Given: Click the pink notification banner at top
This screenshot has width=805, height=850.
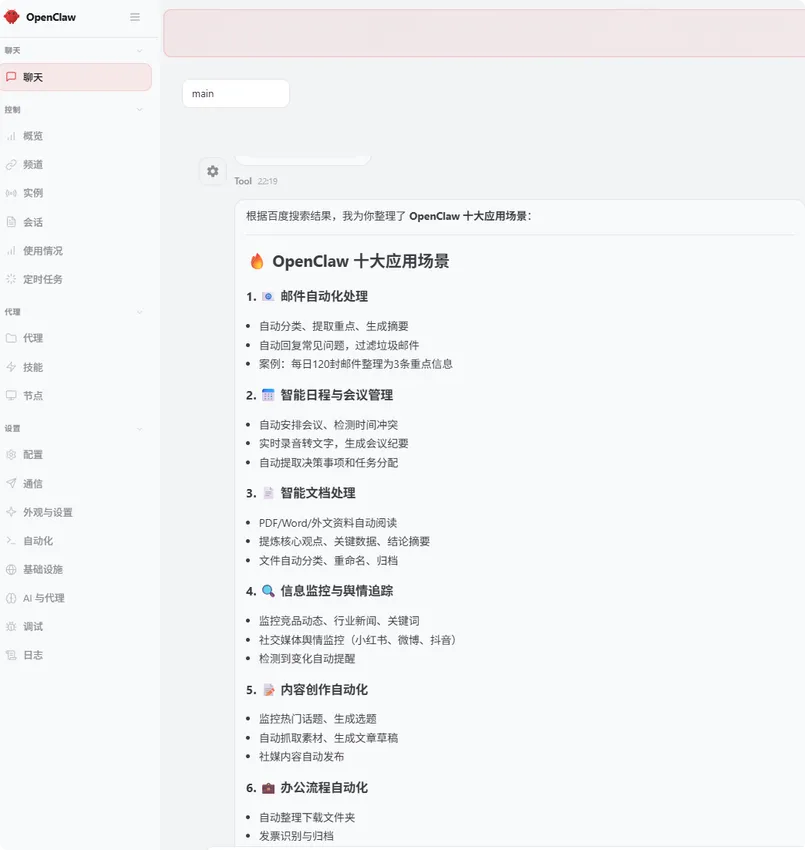Looking at the screenshot, I should 484,33.
